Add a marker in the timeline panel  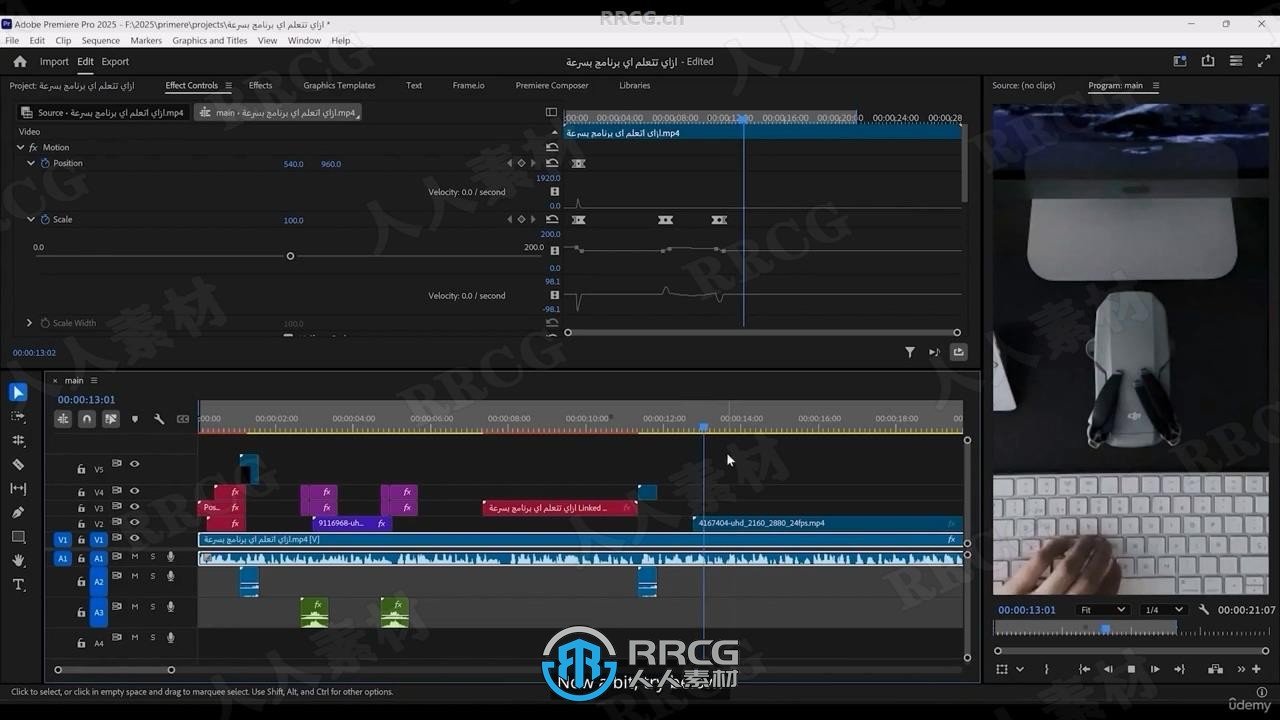135,419
